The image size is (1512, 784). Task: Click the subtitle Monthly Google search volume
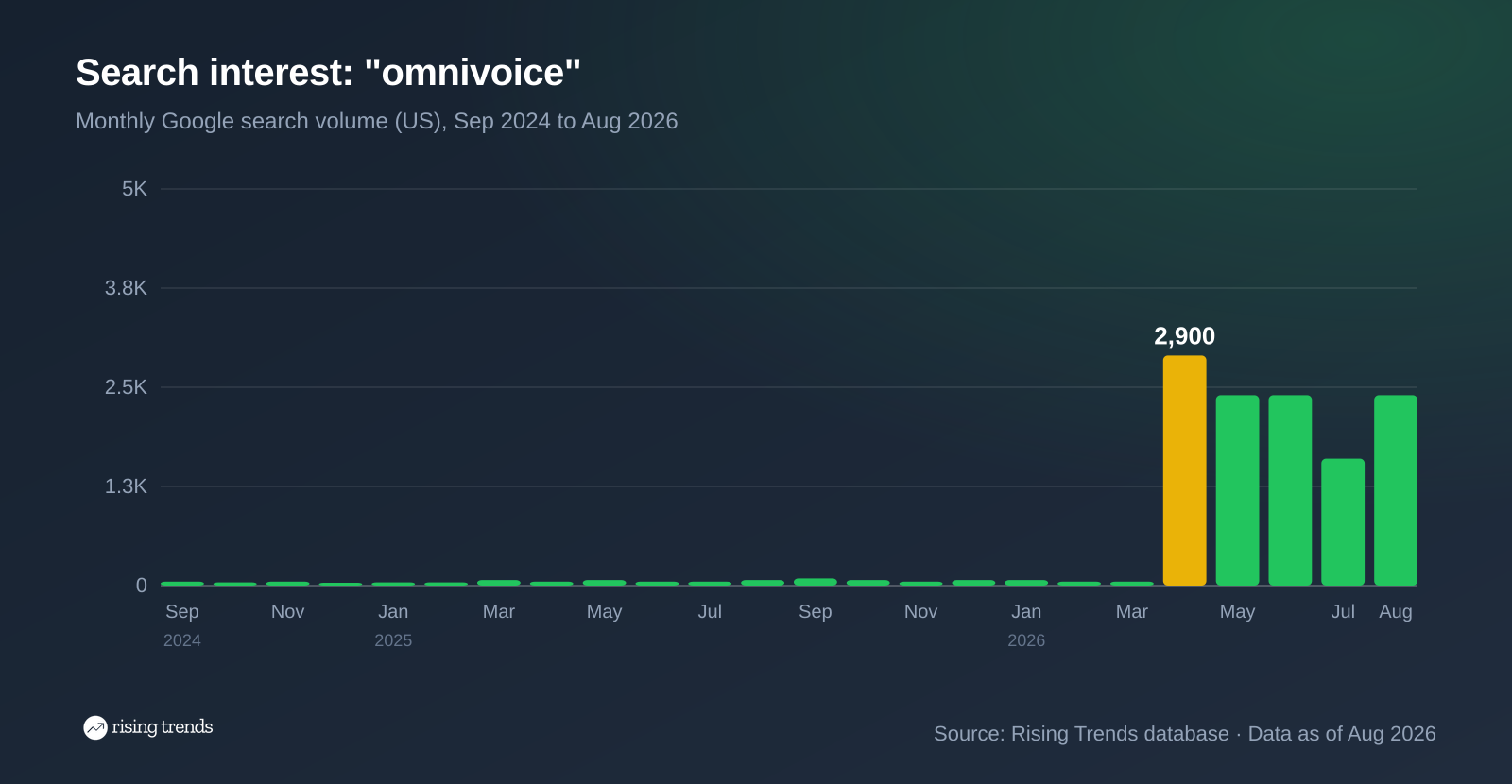coord(376,121)
